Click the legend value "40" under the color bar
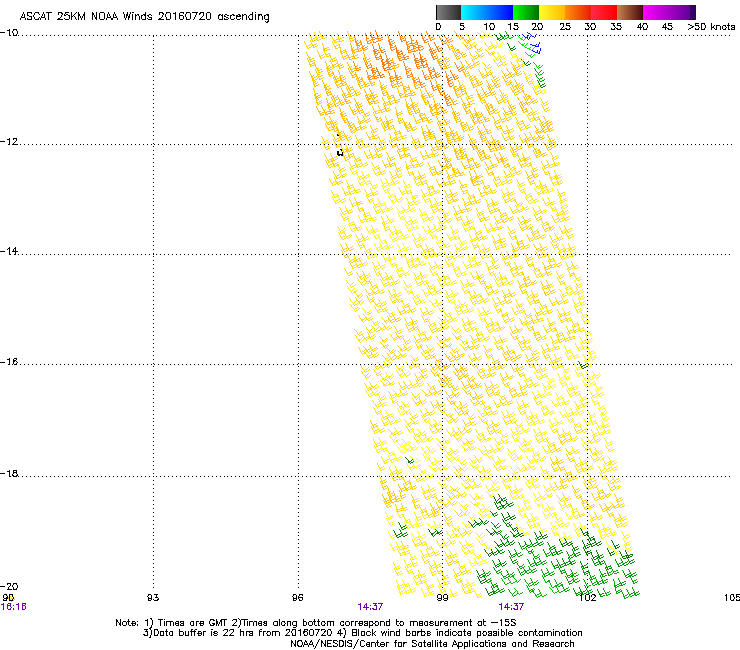This screenshot has height=650, width=740. [x=642, y=27]
